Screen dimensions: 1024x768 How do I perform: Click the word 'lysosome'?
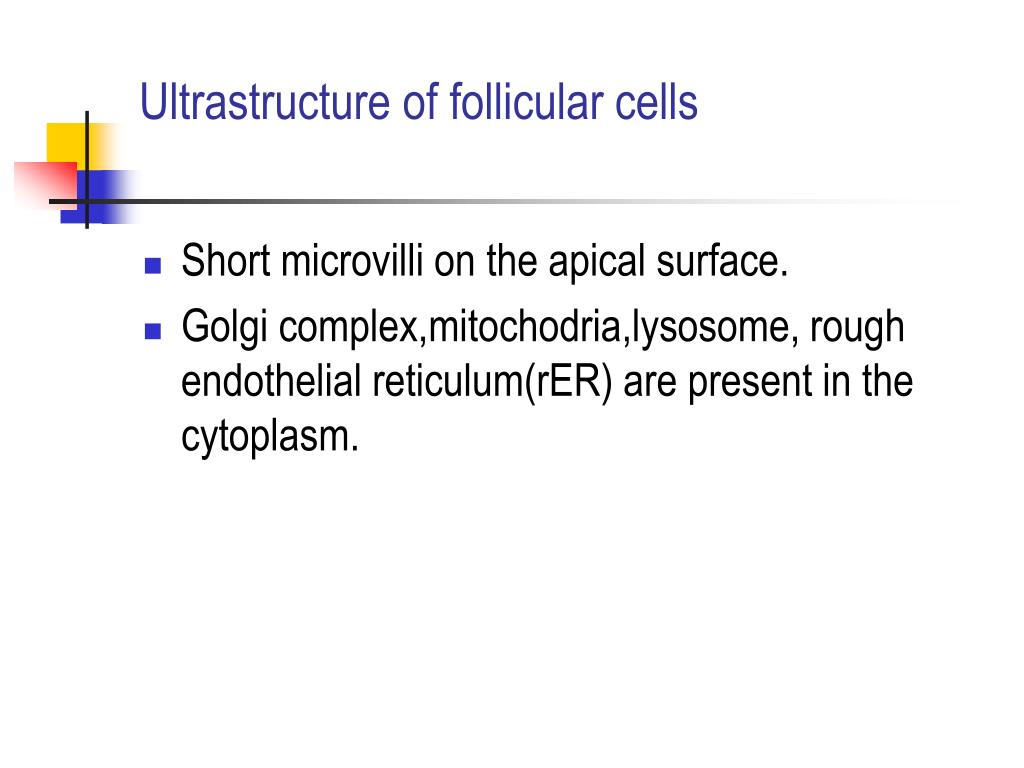[711, 328]
